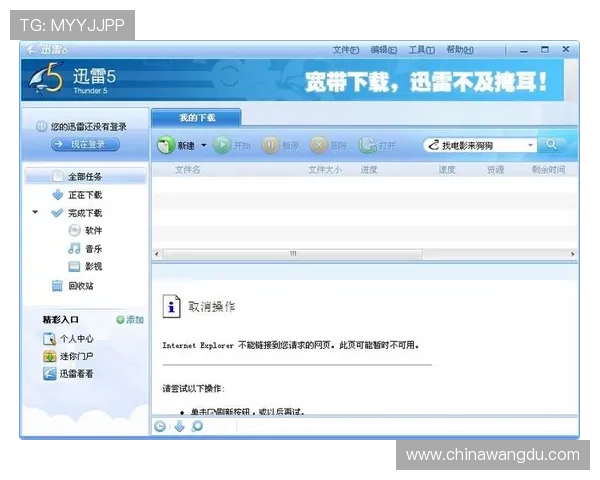Click the 速度 column header
Image resolution: width=600 pixels, height=480 pixels.
(447, 170)
